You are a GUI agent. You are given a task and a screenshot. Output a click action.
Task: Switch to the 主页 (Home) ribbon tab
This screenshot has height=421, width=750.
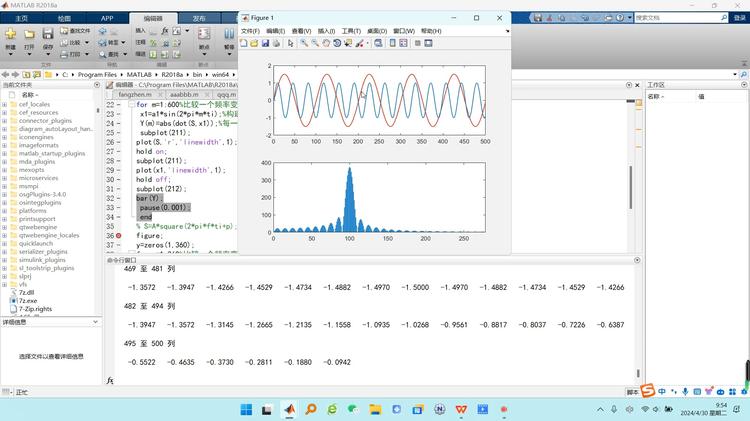pyautogui.click(x=22, y=18)
